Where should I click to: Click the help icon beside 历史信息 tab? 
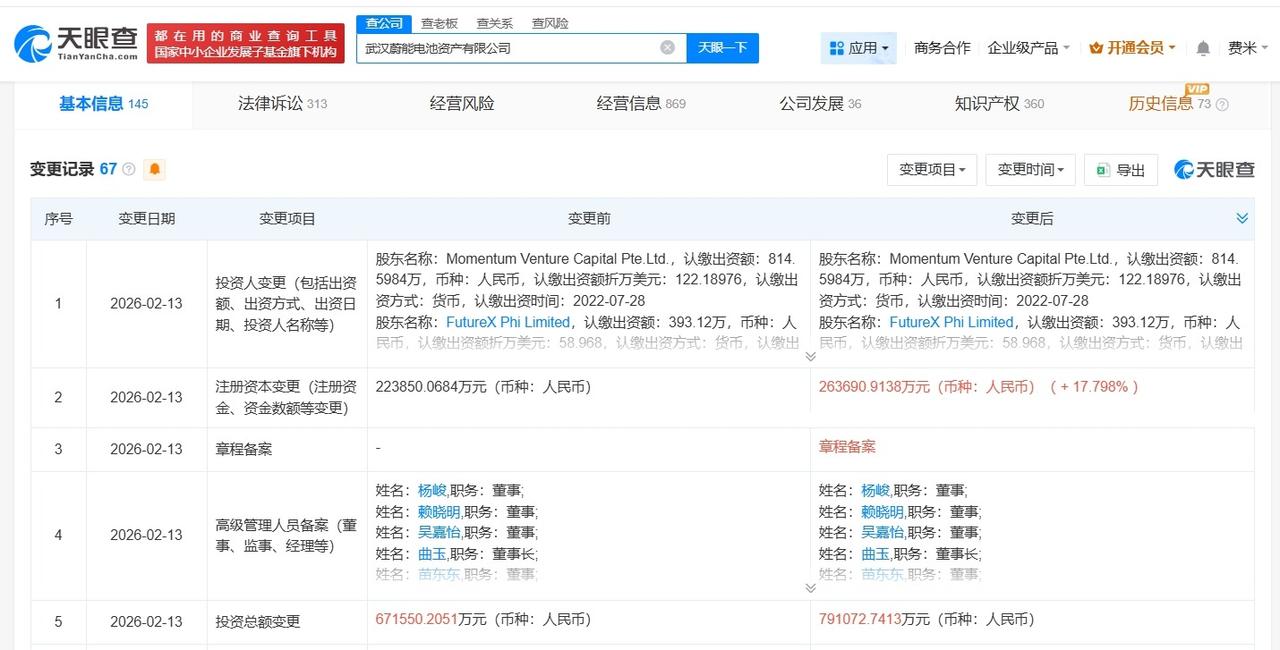click(x=1222, y=104)
